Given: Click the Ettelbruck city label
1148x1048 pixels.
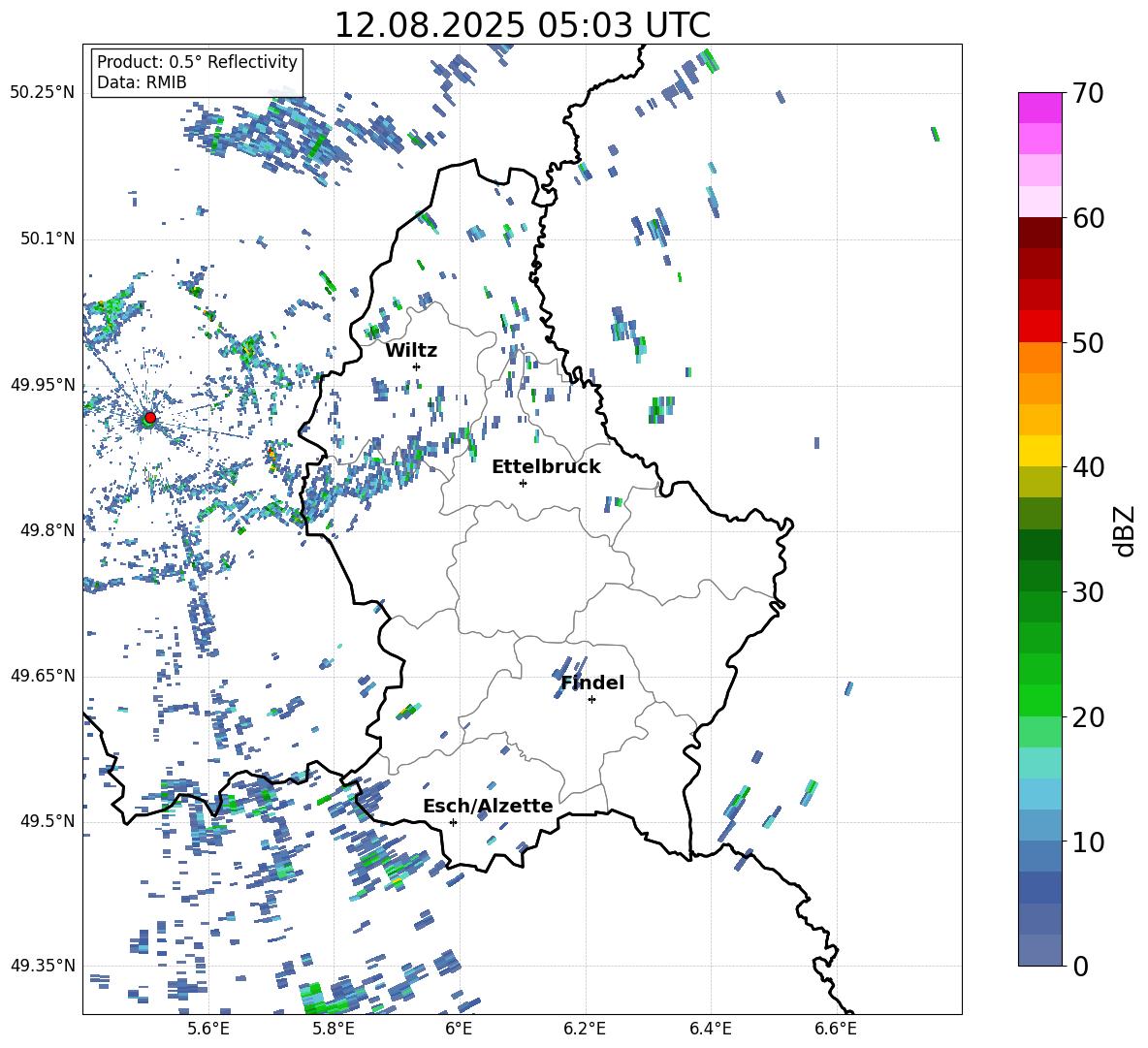Looking at the screenshot, I should pos(546,467).
